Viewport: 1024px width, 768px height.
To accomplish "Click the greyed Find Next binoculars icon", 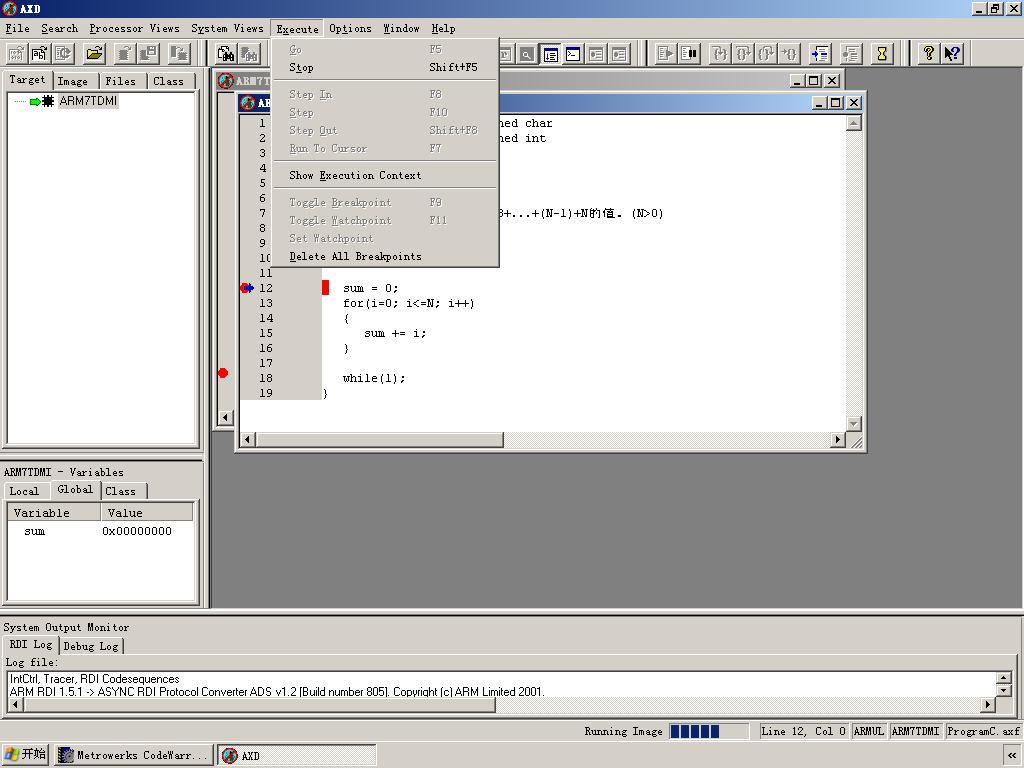I will 249,53.
